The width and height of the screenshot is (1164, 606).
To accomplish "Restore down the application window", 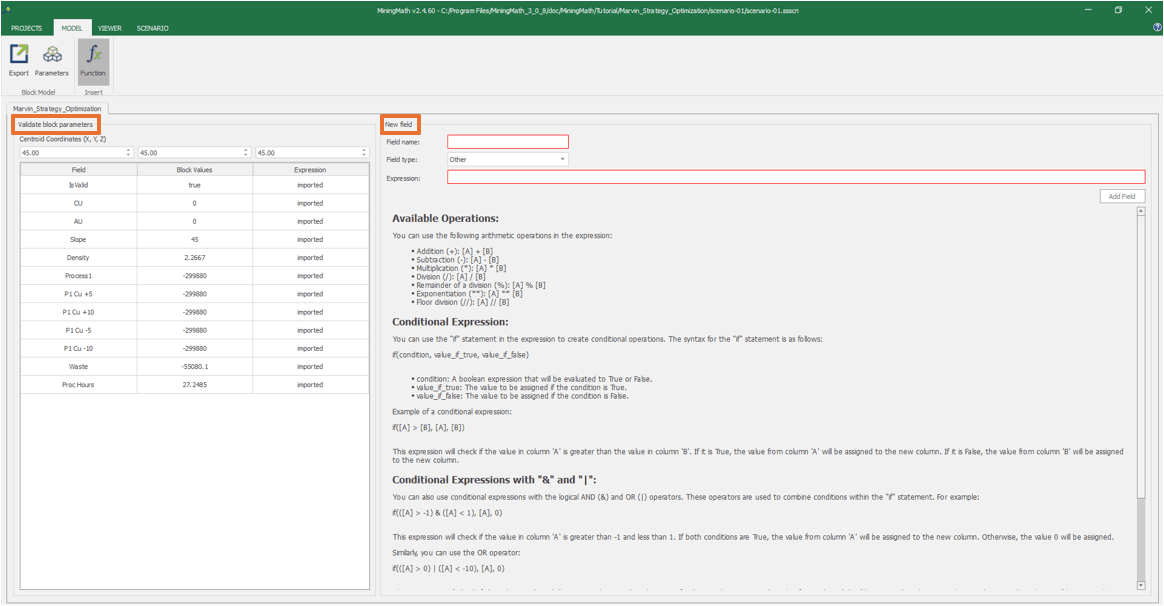I will 1118,10.
